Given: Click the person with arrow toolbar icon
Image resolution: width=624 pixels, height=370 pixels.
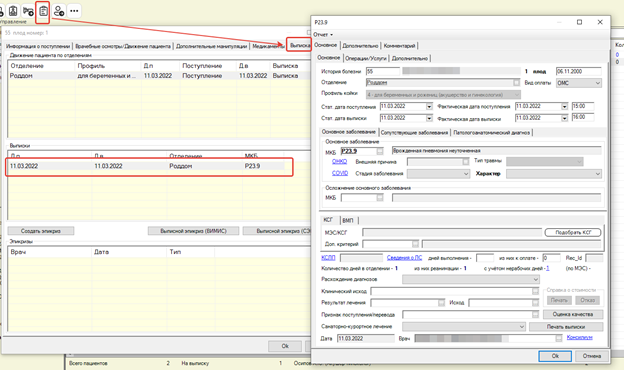Looking at the screenshot, I should pos(59,11).
